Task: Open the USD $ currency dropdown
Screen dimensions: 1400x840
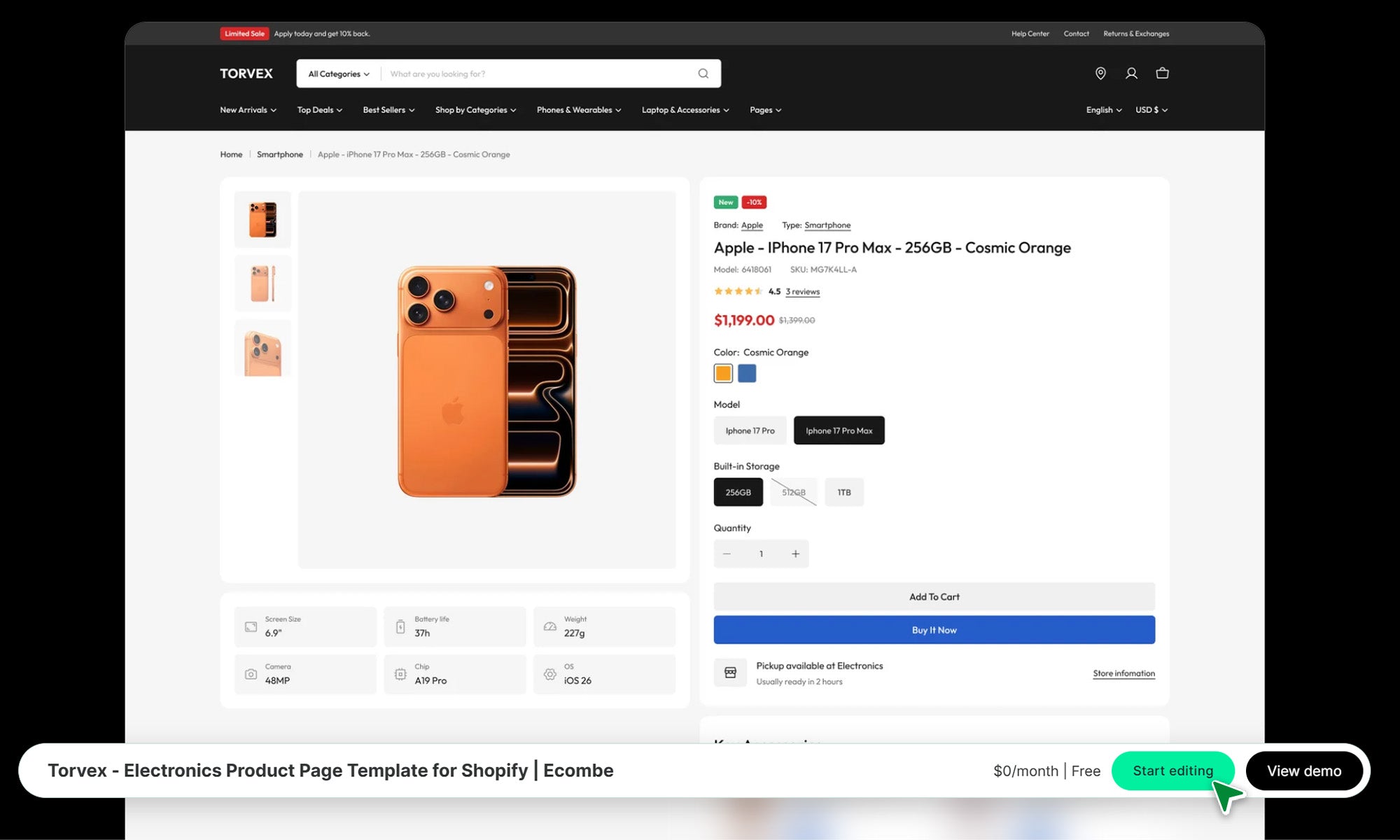Action: point(1151,110)
